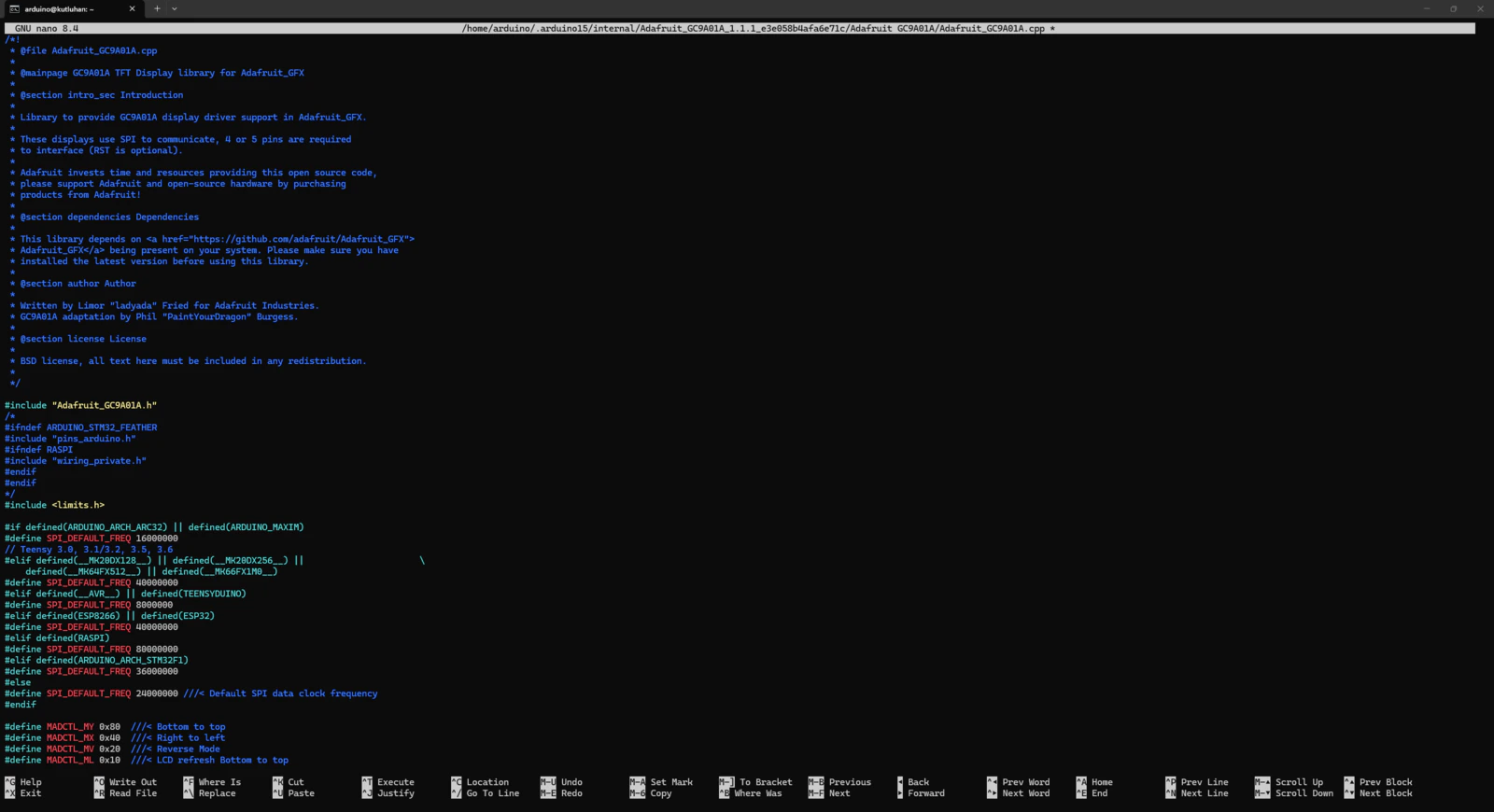
Task: Click the '#include "pins_arduino.h"' line
Action: pyautogui.click(x=70, y=439)
